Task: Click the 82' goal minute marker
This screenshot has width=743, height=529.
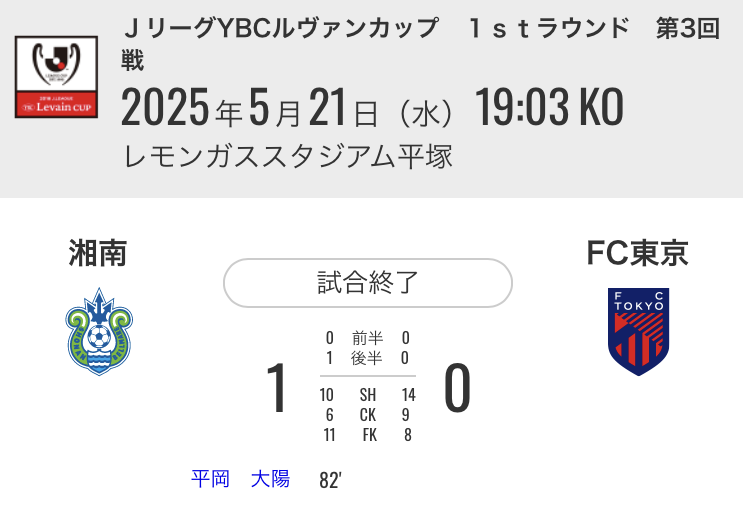Action: [x=330, y=480]
